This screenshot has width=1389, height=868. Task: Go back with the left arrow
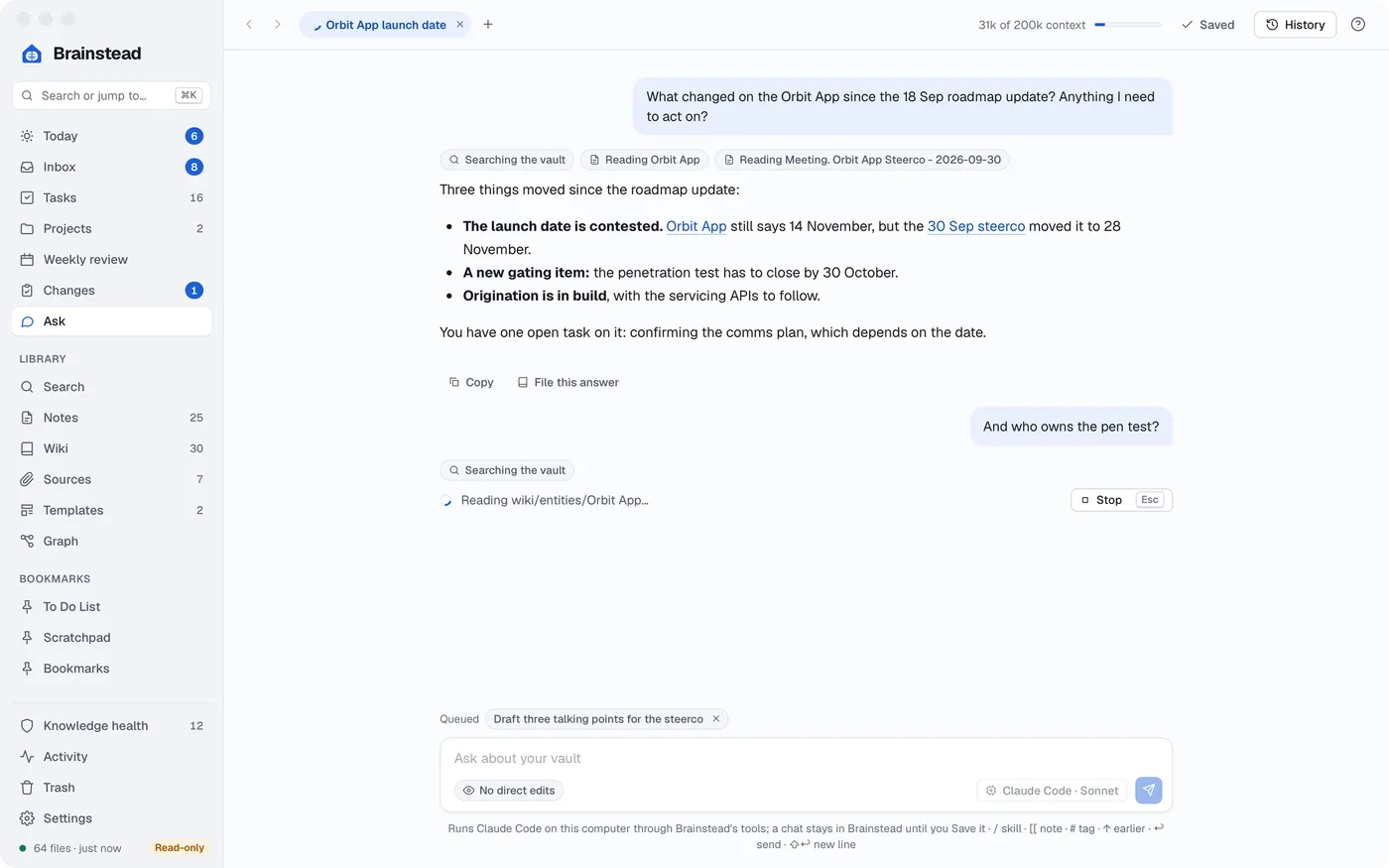(x=249, y=25)
